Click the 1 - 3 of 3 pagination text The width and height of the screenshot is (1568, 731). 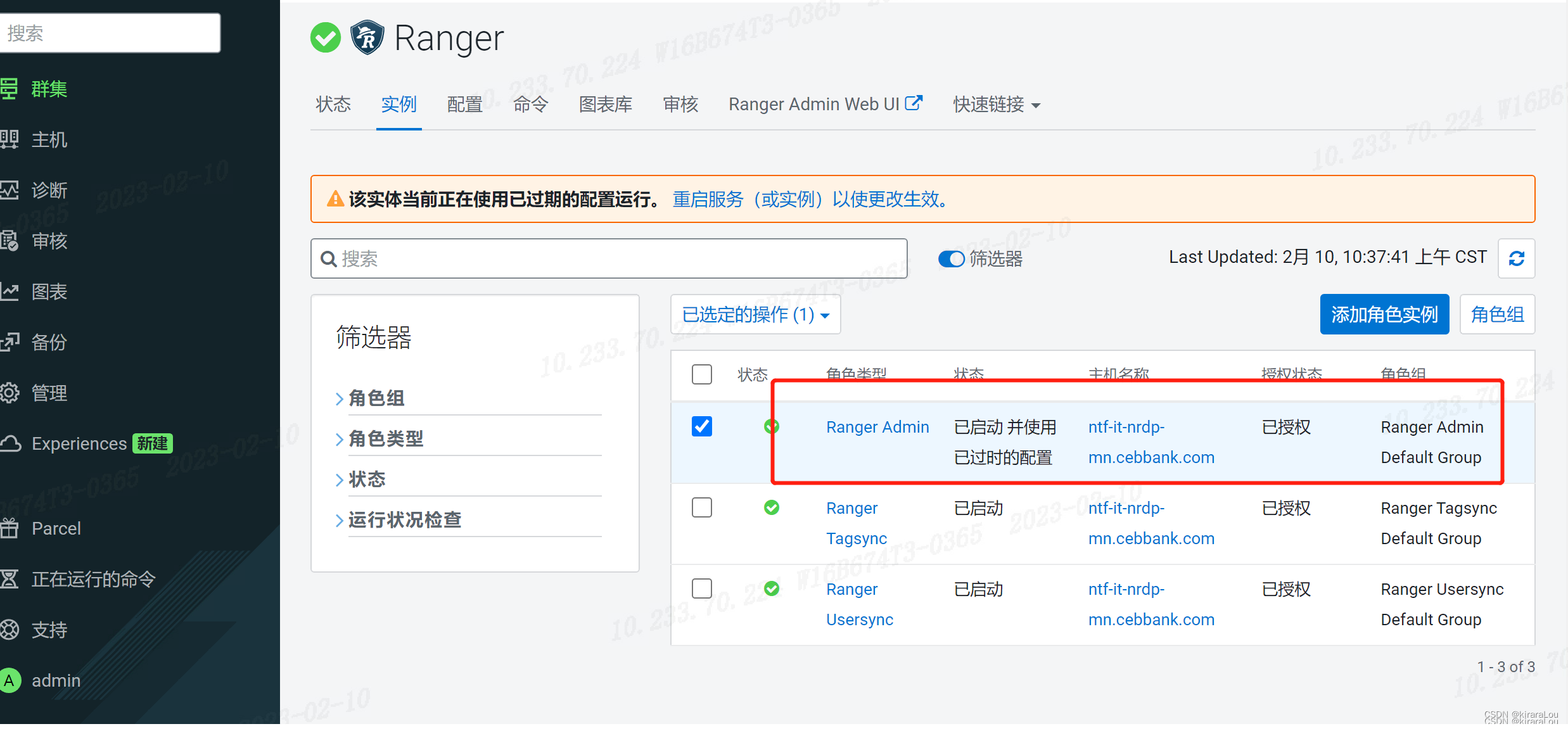(1506, 667)
